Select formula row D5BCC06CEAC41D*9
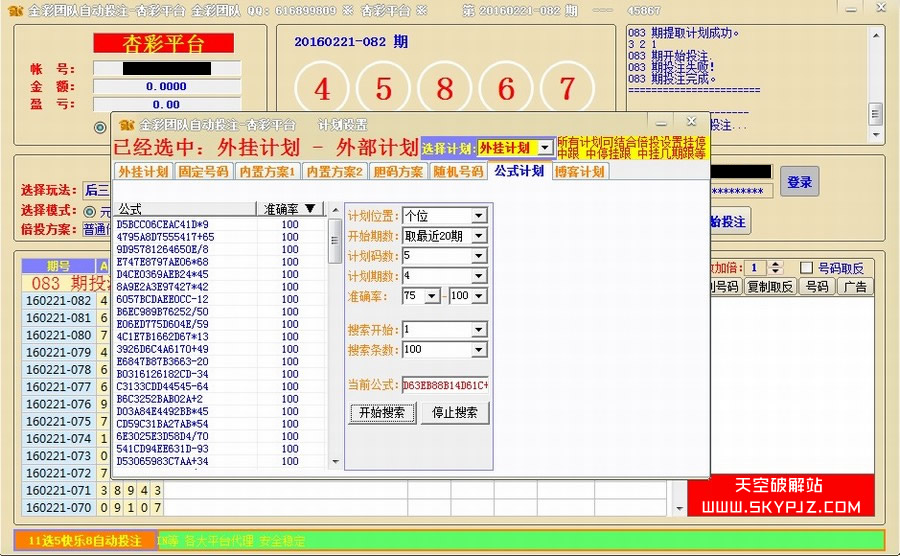Viewport: 900px width, 556px height. pos(220,224)
